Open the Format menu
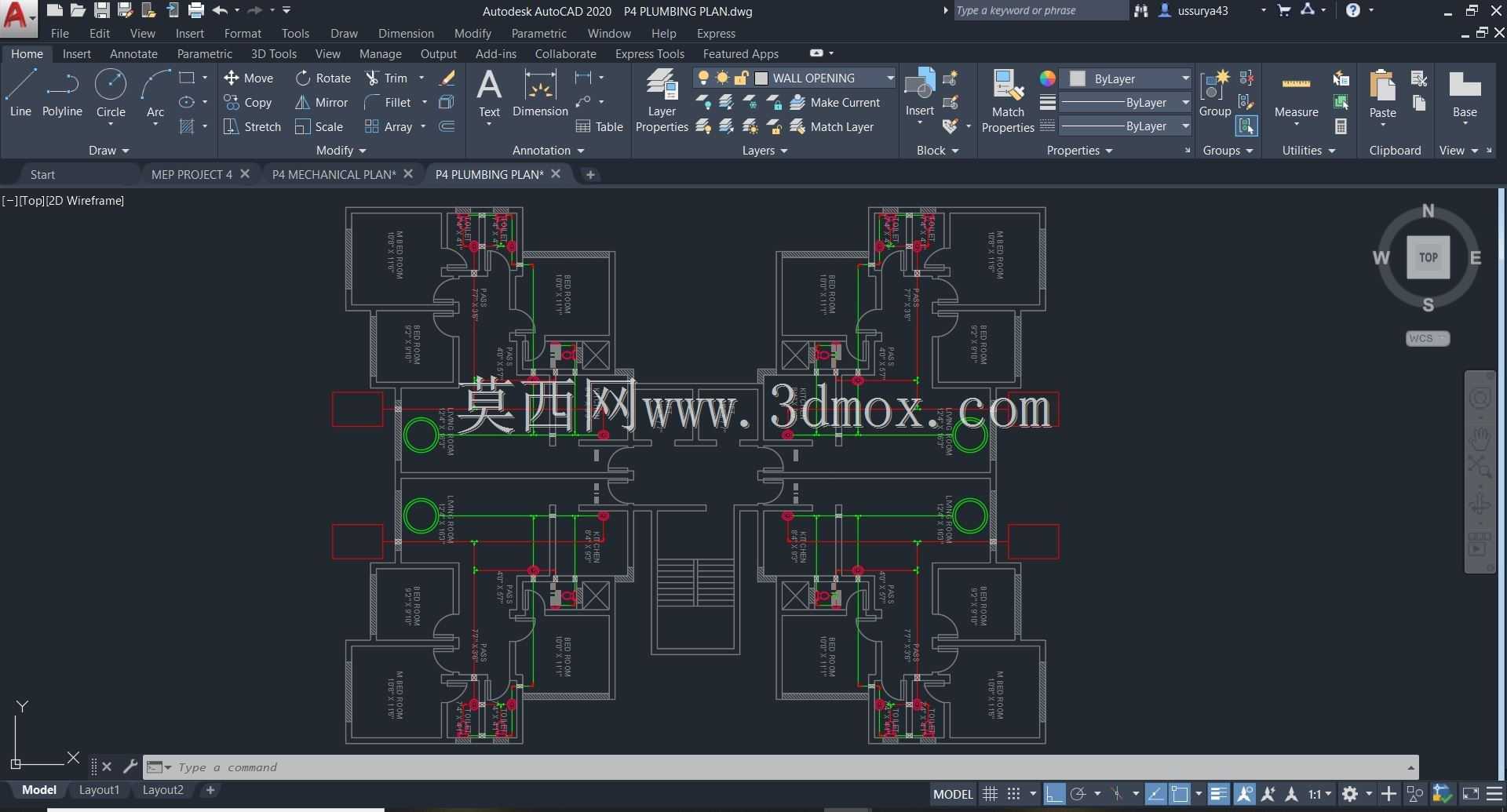 [243, 33]
